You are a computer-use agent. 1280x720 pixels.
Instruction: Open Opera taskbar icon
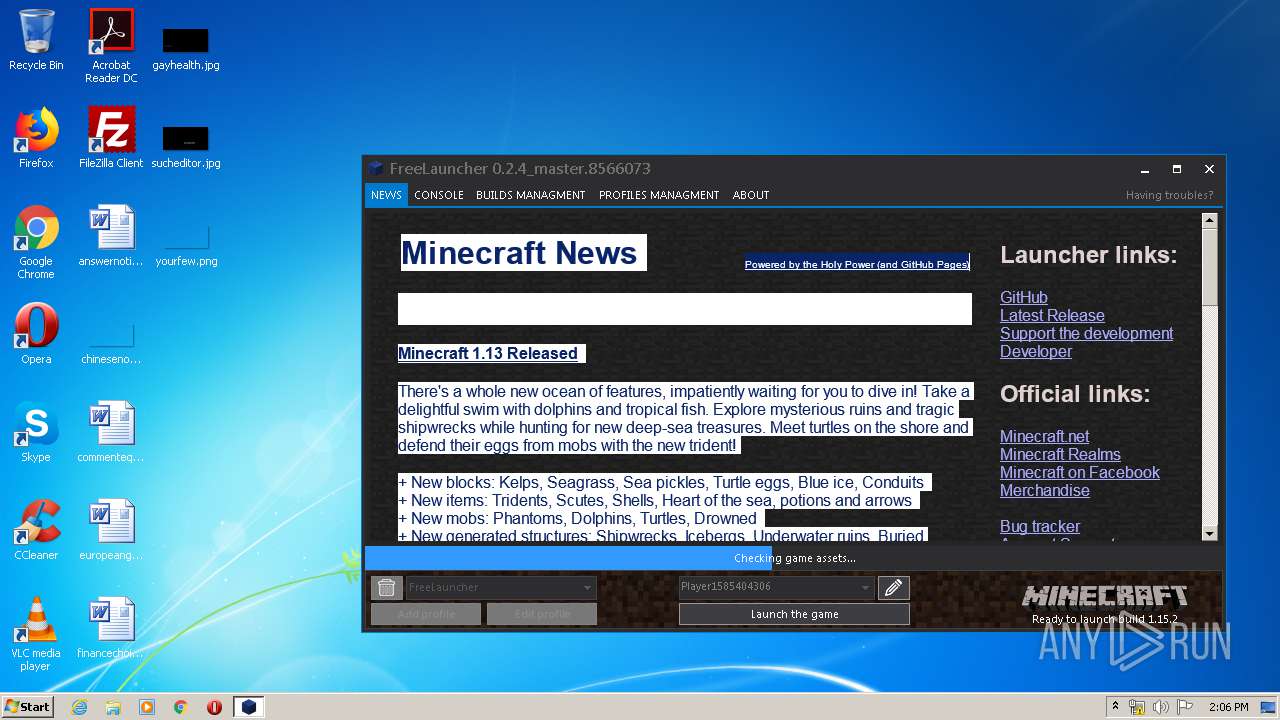(214, 707)
